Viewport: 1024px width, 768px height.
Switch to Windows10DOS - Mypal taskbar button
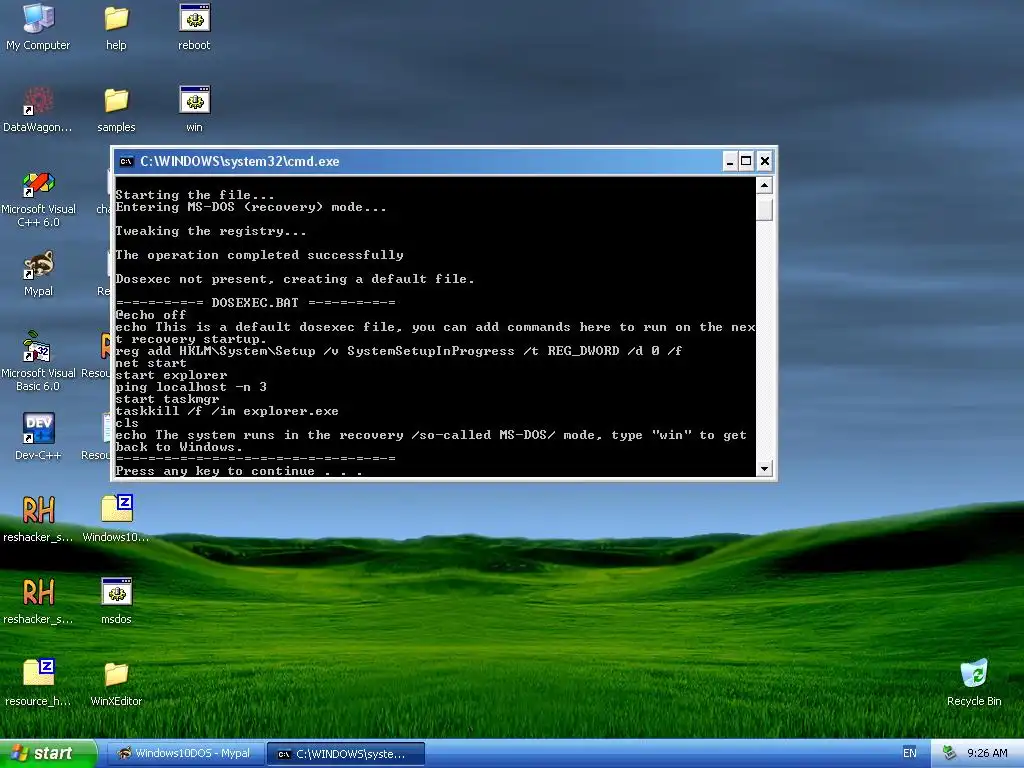point(185,754)
